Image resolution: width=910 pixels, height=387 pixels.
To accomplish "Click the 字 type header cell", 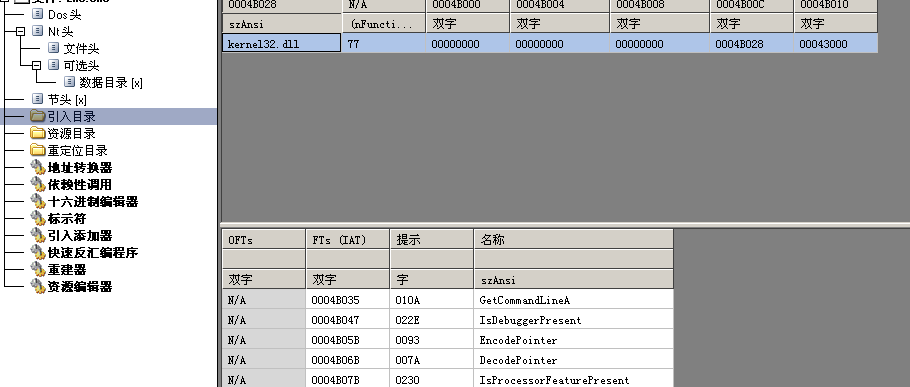I will (x=431, y=280).
